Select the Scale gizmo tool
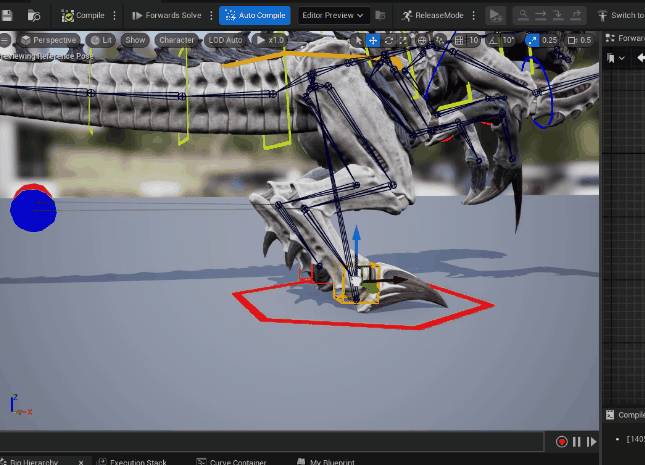 tap(404, 40)
